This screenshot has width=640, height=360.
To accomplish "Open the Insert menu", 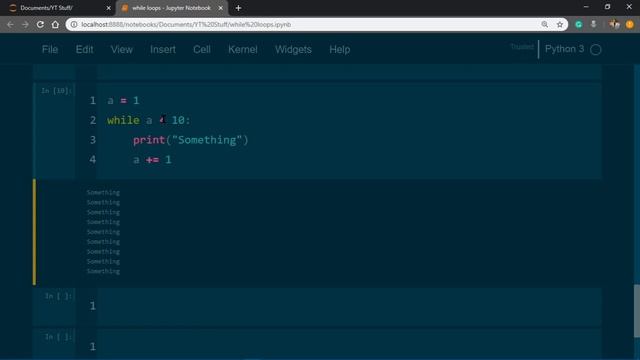I will [163, 49].
